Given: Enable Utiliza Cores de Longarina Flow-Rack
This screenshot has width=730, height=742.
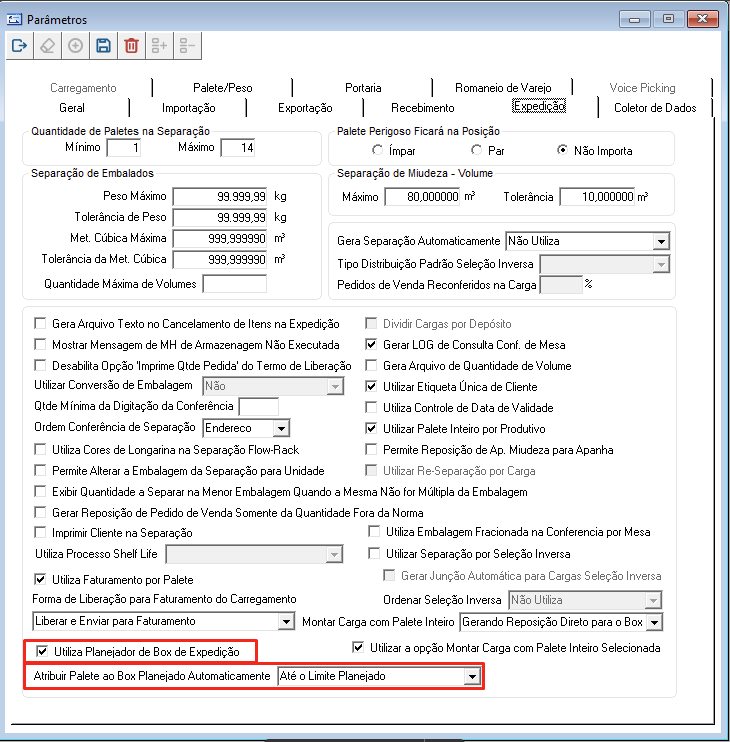Looking at the screenshot, I should (x=40, y=449).
